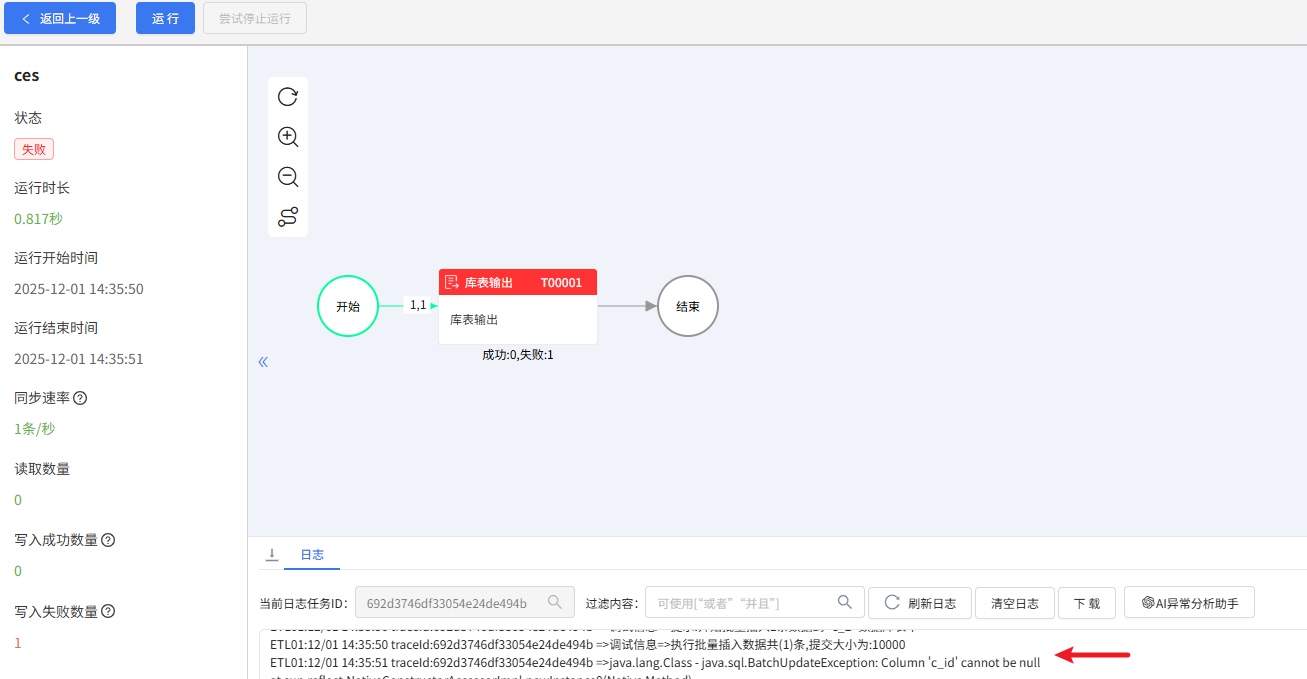The image size is (1307, 679).
Task: Click the 返回上一级 button
Action: click(60, 18)
